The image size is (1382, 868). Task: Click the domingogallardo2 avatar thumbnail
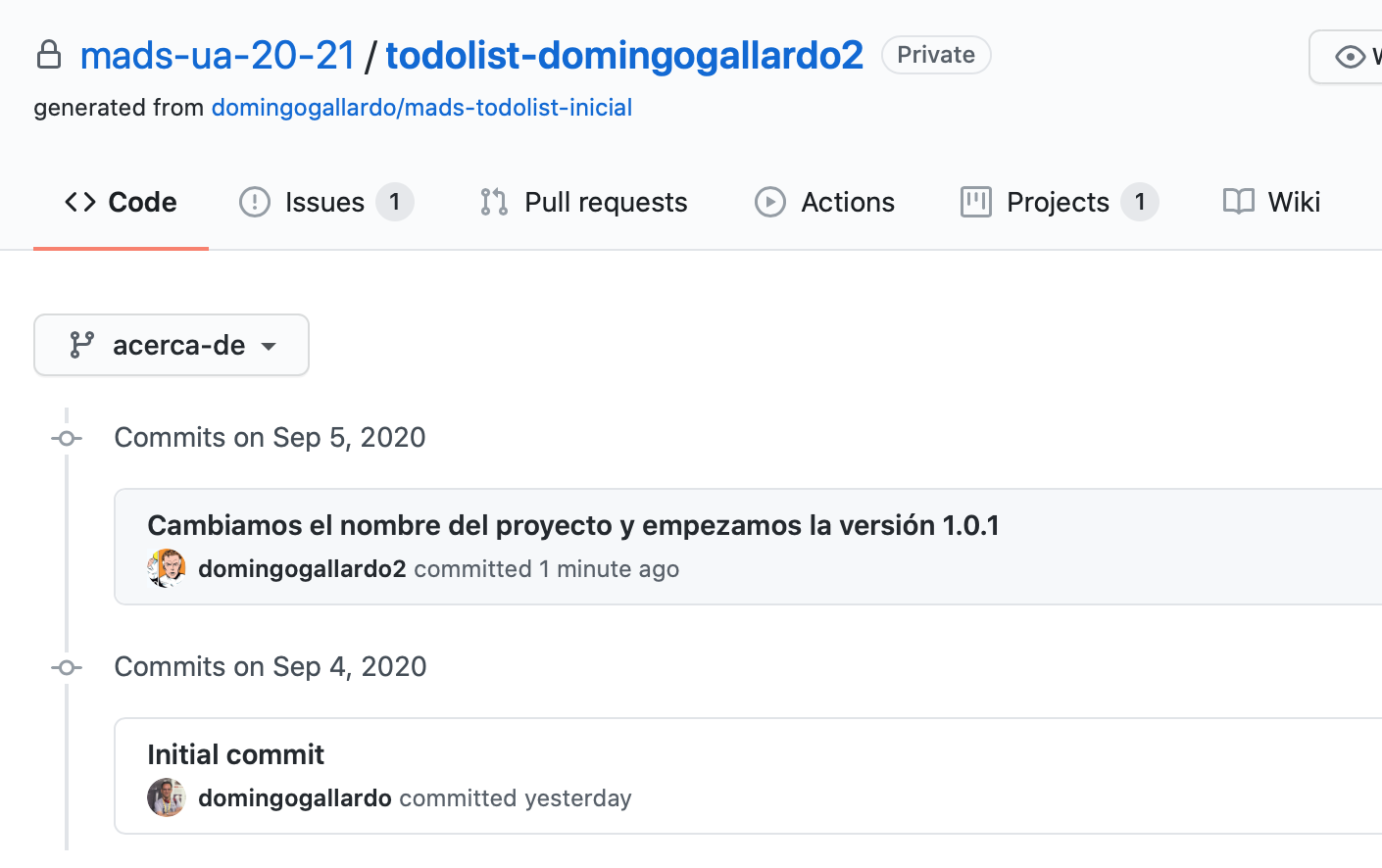click(x=167, y=568)
